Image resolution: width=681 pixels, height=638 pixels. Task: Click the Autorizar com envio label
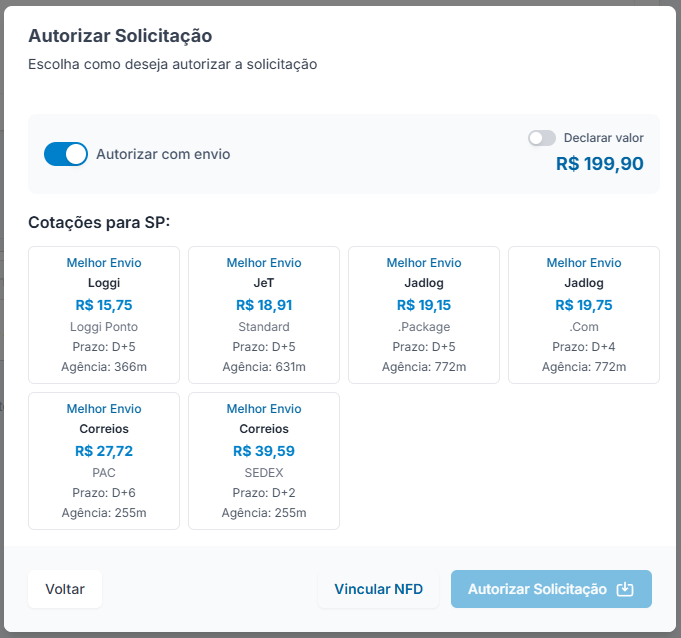(163, 154)
